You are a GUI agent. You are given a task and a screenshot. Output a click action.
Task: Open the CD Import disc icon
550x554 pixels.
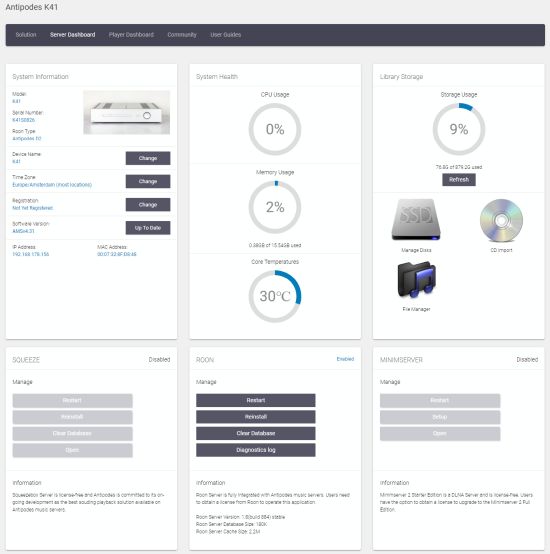click(x=501, y=220)
